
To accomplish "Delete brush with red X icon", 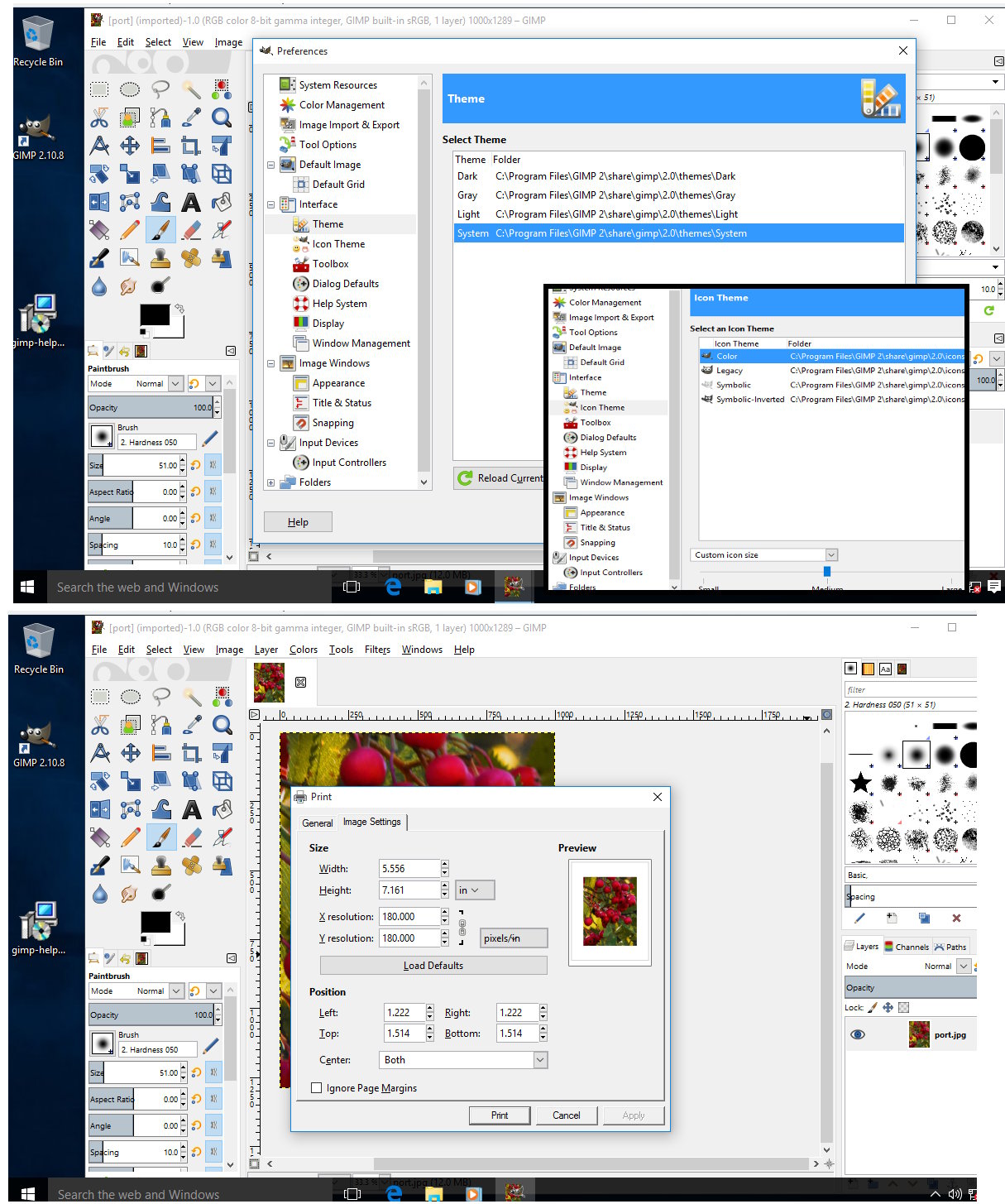I will 956,918.
